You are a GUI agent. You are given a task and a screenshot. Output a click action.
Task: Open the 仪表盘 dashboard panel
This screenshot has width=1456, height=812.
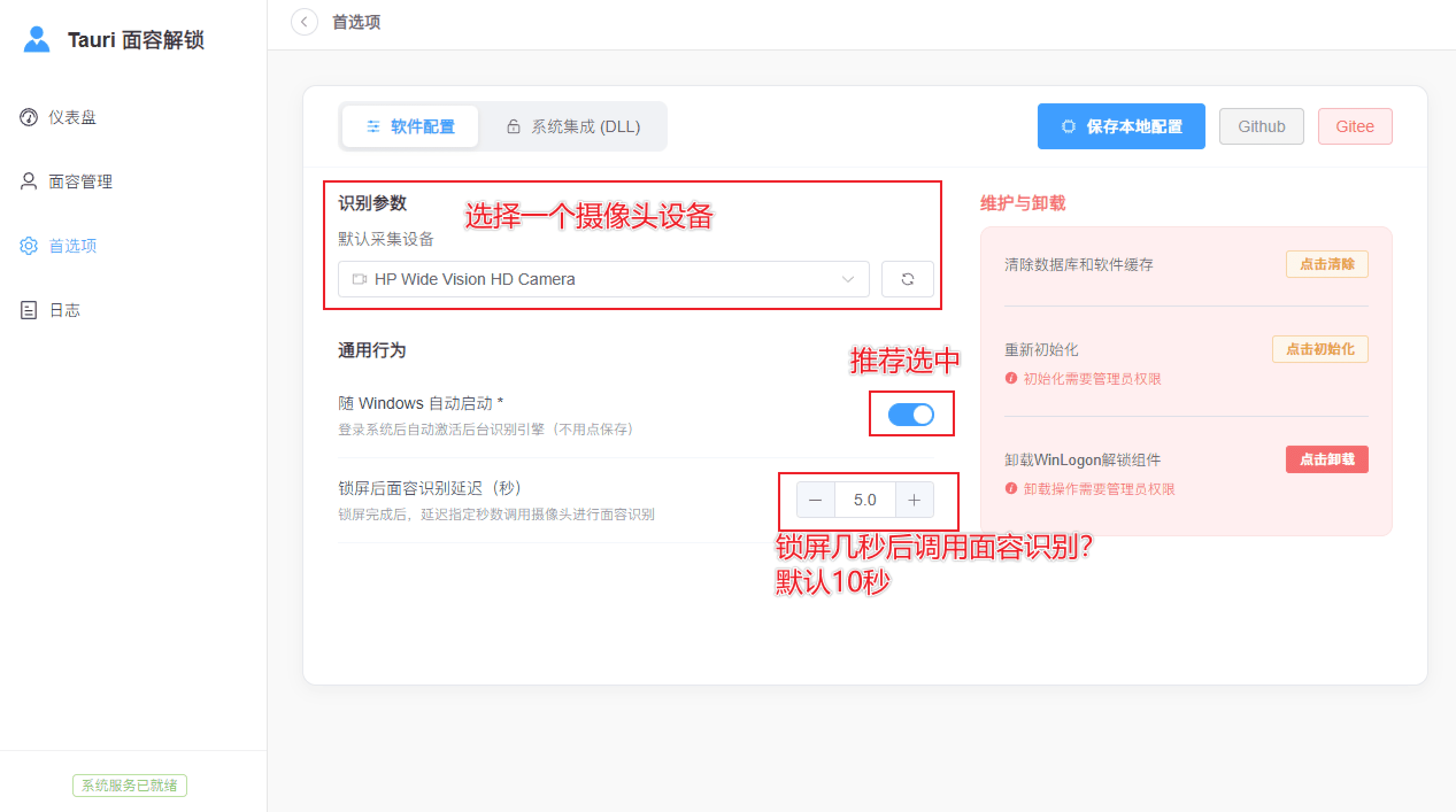coord(72,117)
